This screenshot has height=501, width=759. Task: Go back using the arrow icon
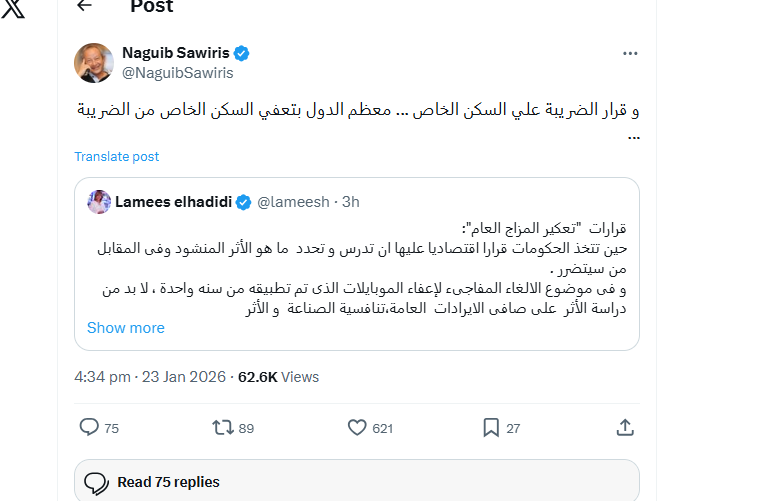click(x=84, y=6)
